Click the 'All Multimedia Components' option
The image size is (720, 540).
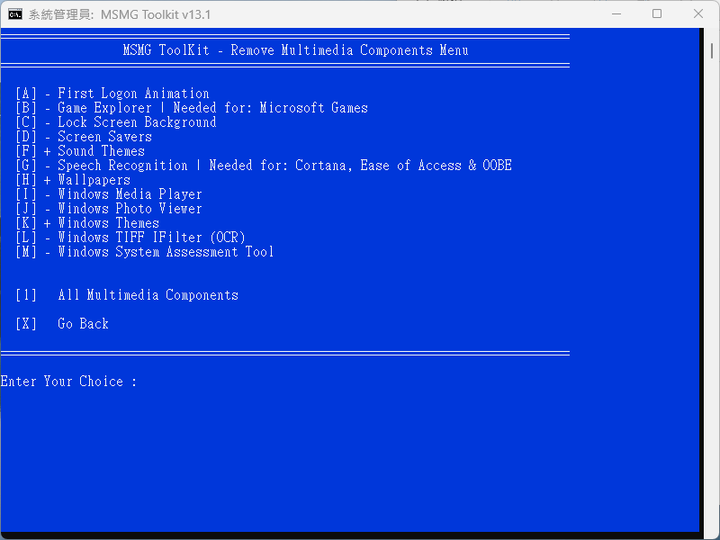pyautogui.click(x=127, y=295)
